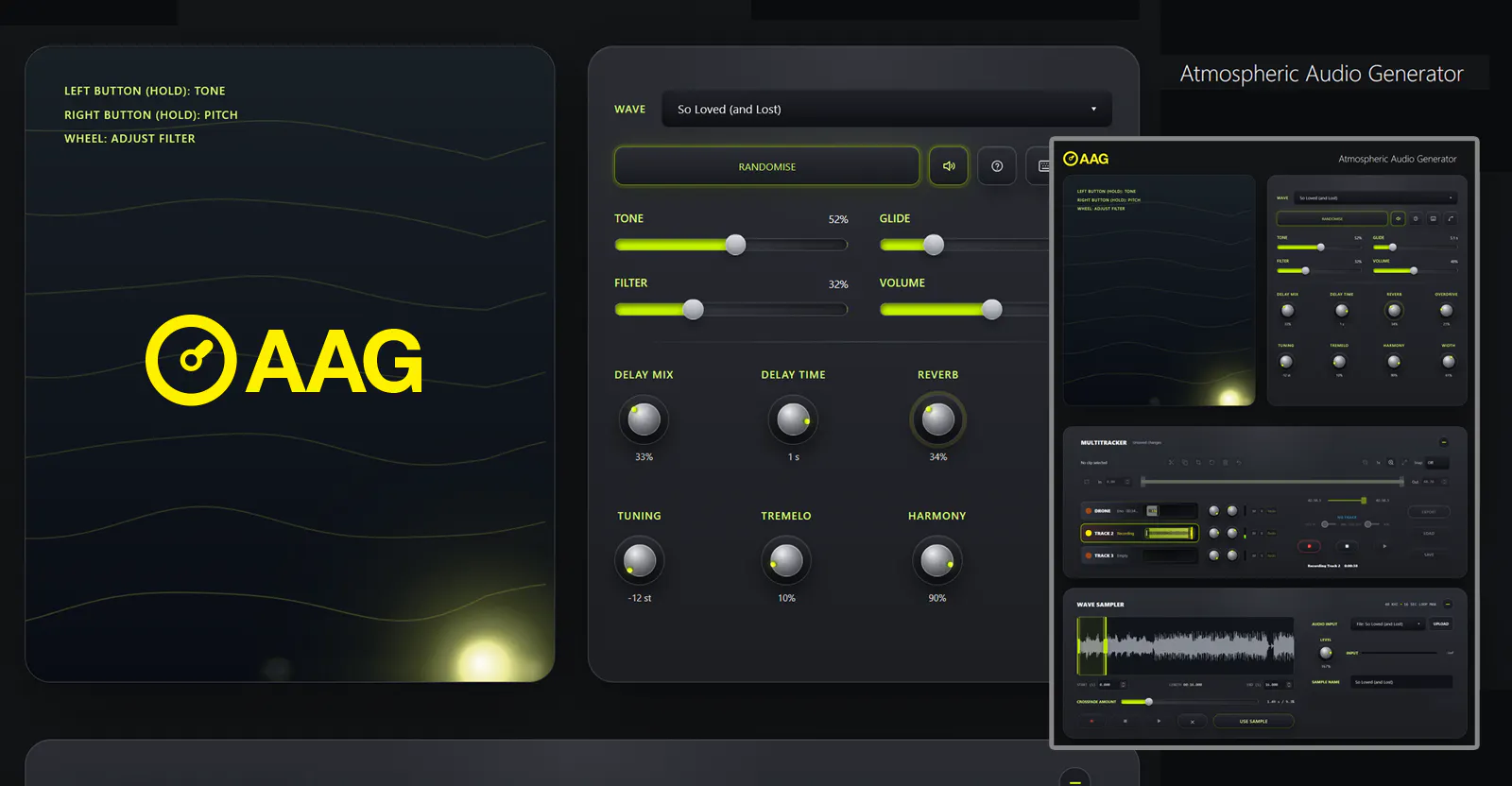The width and height of the screenshot is (1512, 786).
Task: Click the Harmony knob
Action: [x=936, y=560]
